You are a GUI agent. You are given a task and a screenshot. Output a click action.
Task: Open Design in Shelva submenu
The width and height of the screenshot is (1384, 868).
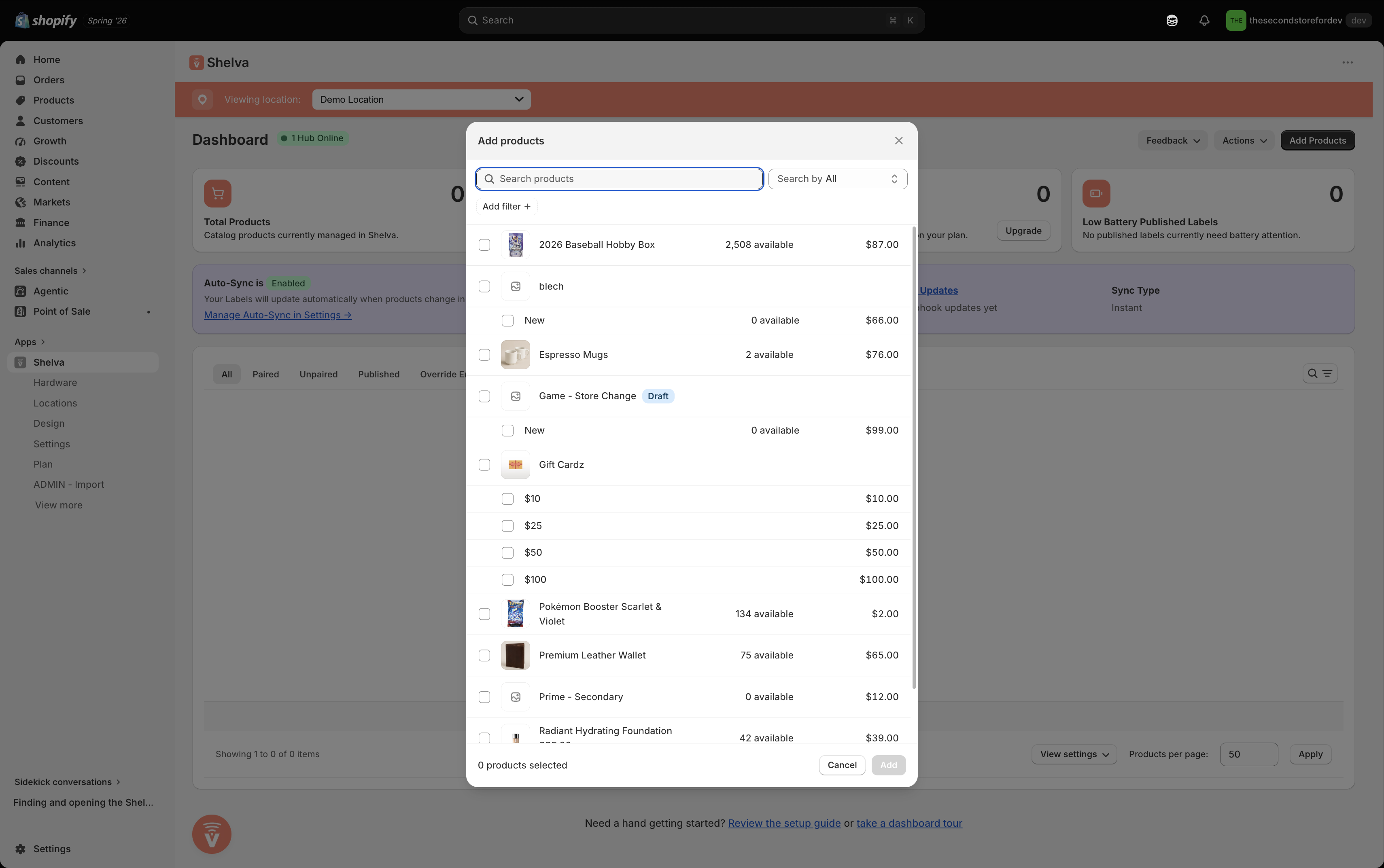(x=49, y=423)
